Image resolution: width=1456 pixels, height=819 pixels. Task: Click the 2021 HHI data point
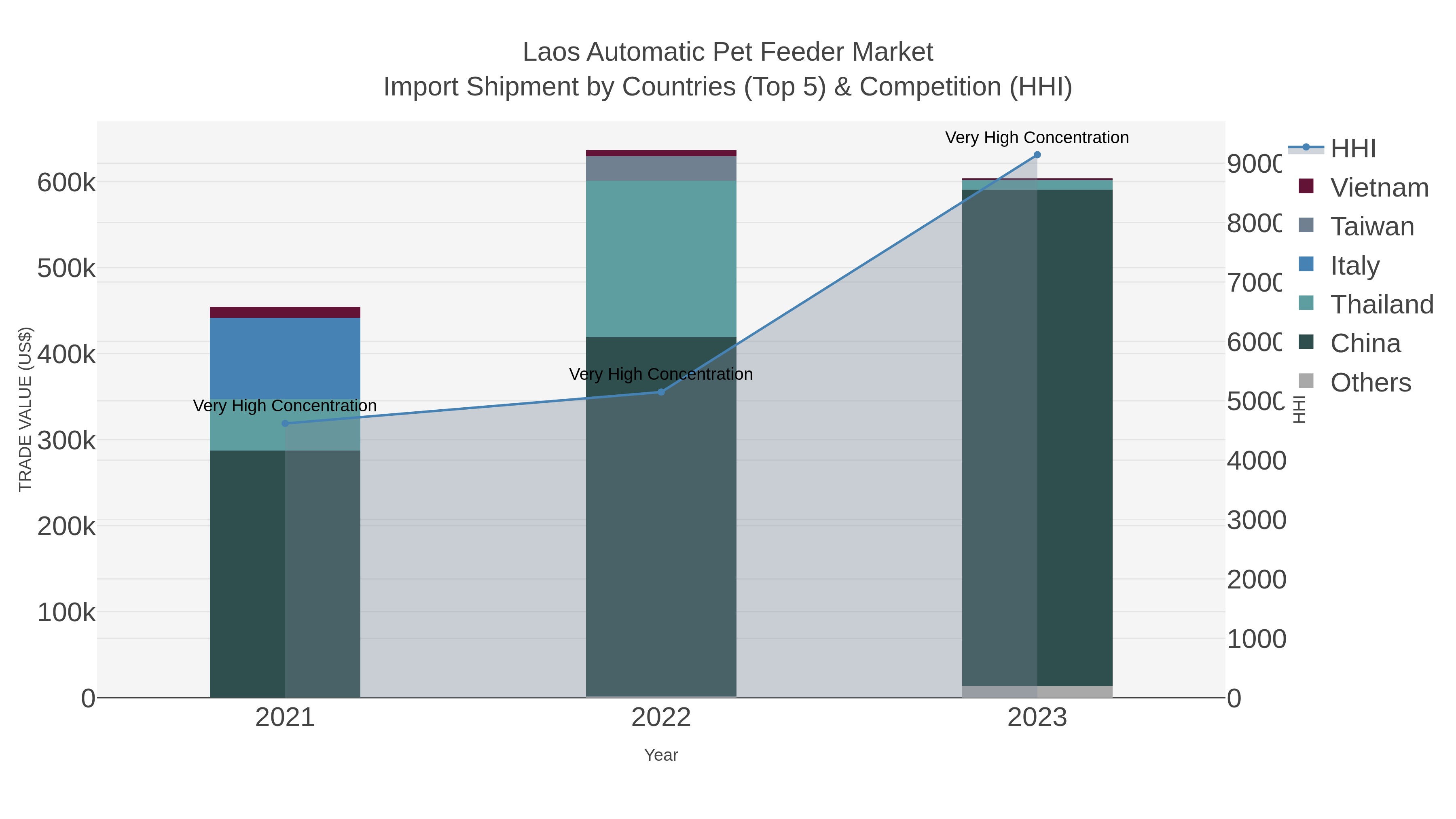[285, 423]
